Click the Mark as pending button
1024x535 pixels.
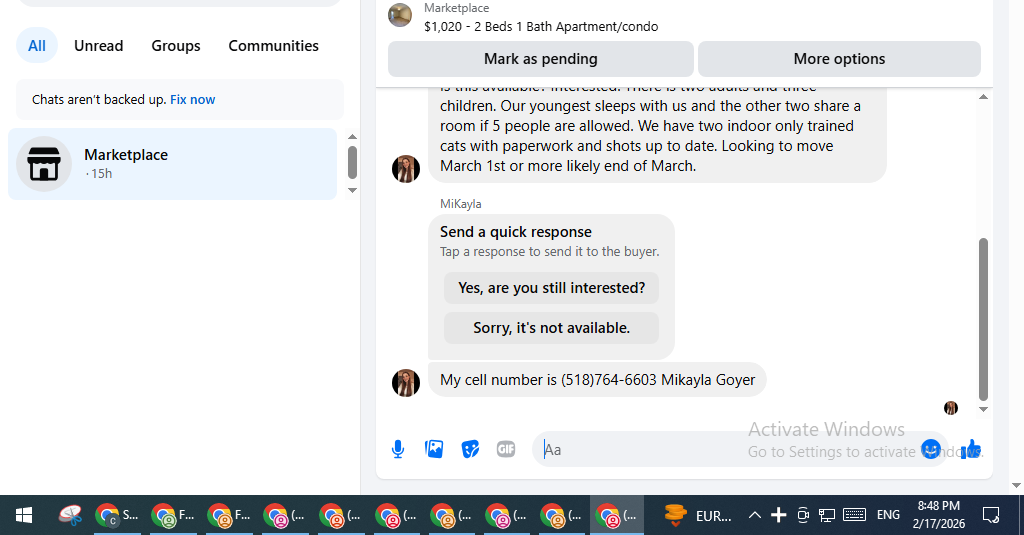540,59
